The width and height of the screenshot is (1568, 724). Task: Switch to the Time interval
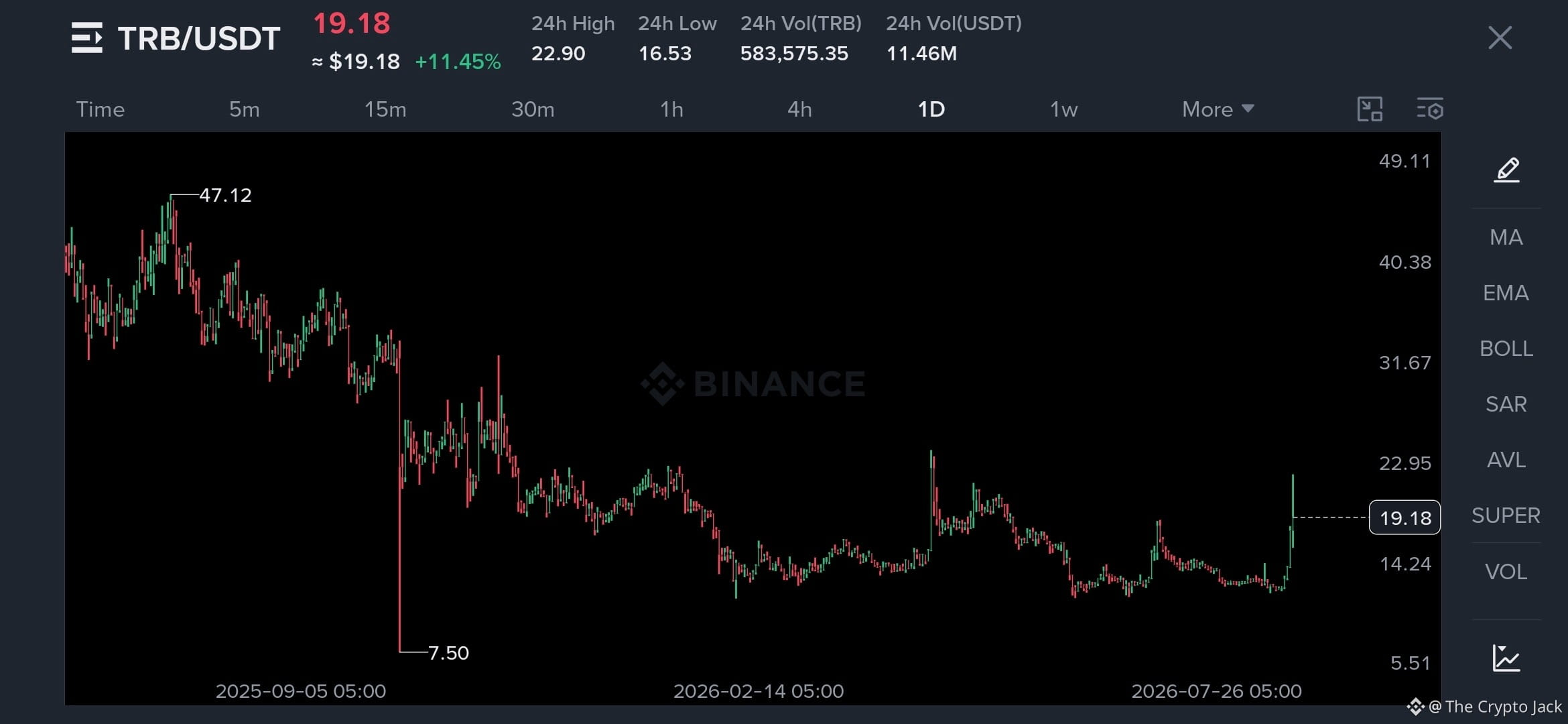coord(101,109)
